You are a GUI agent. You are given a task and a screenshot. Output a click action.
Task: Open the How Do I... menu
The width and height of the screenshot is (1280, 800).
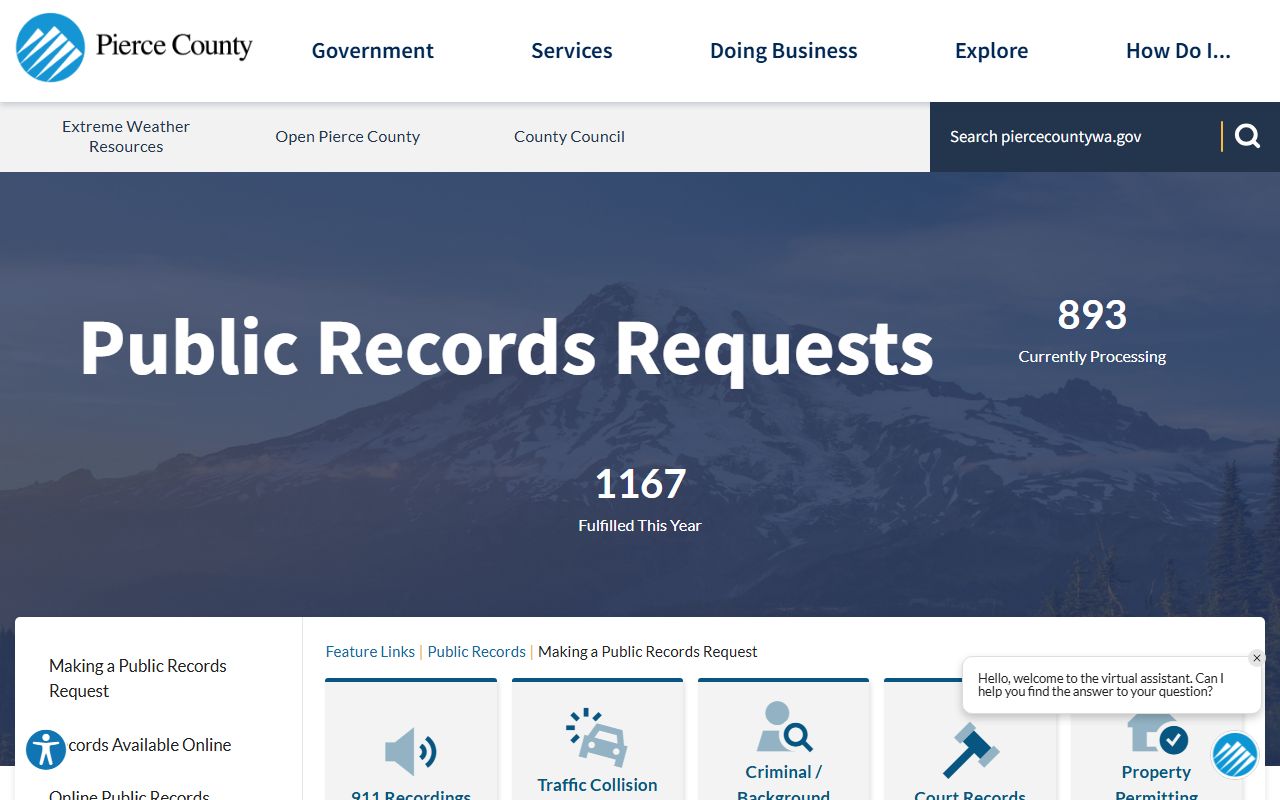tap(1178, 51)
